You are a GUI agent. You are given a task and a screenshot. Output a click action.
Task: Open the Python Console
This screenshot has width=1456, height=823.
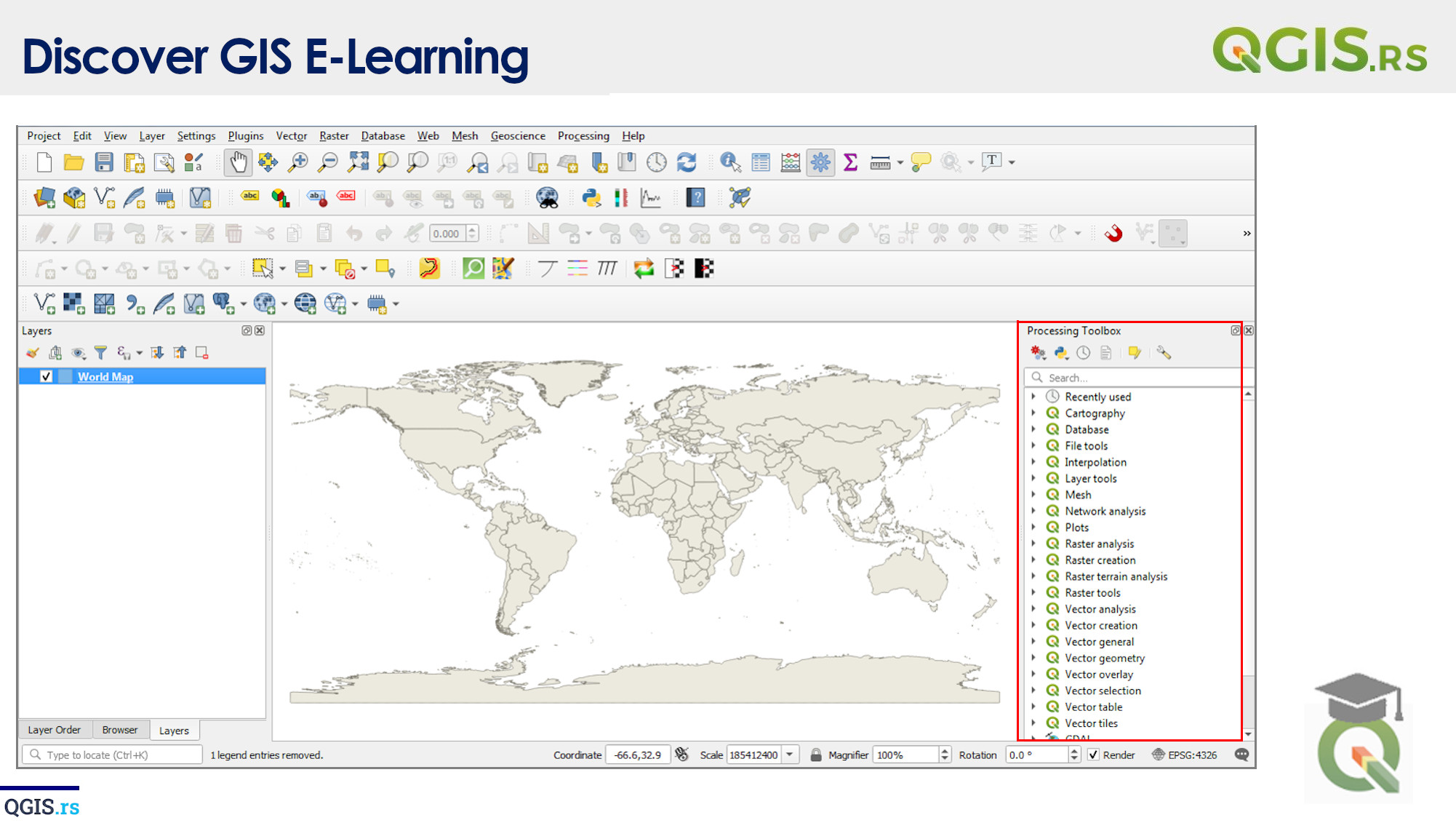[591, 197]
